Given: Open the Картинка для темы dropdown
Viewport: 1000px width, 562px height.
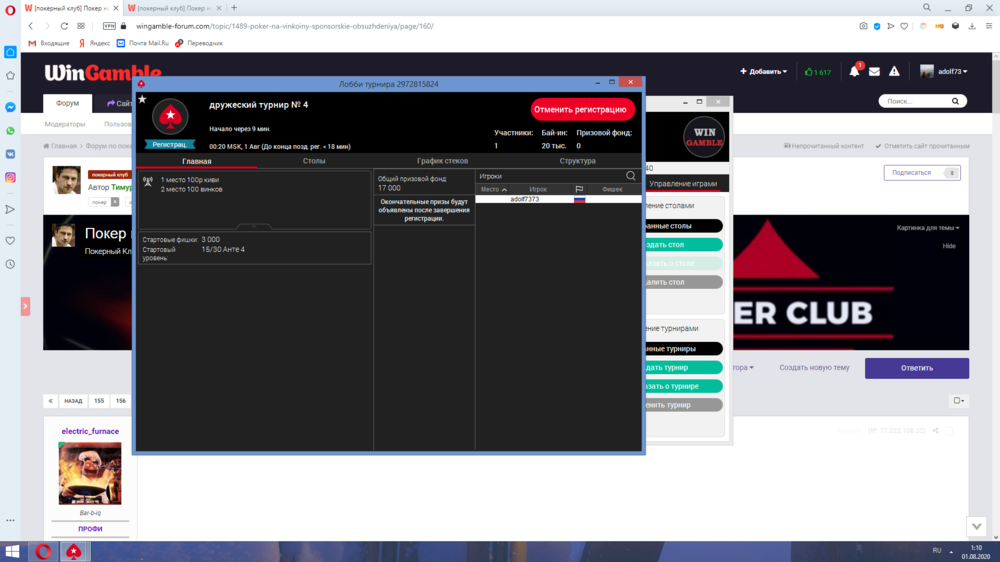Looking at the screenshot, I should click(x=927, y=228).
